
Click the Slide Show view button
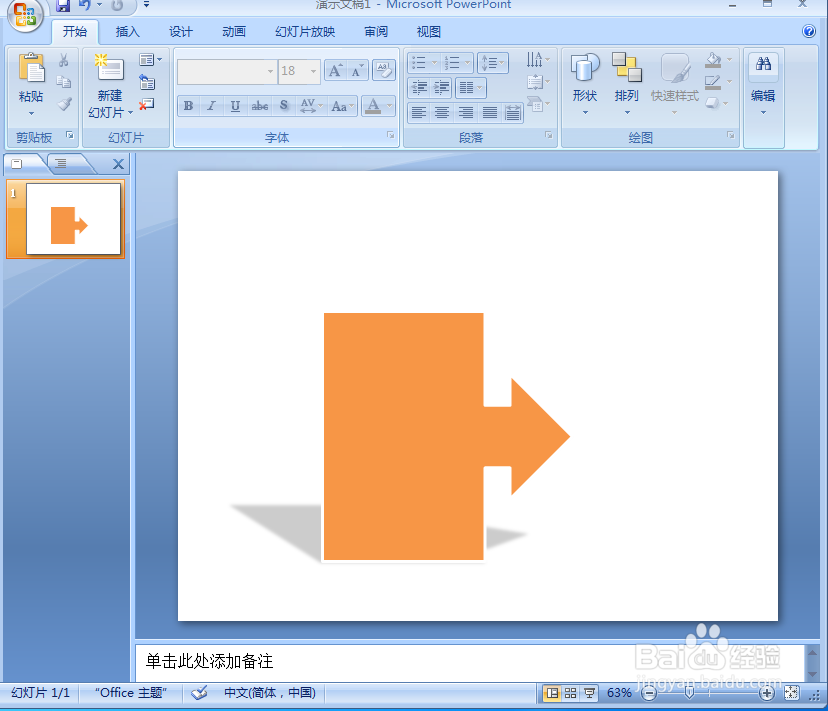(589, 693)
